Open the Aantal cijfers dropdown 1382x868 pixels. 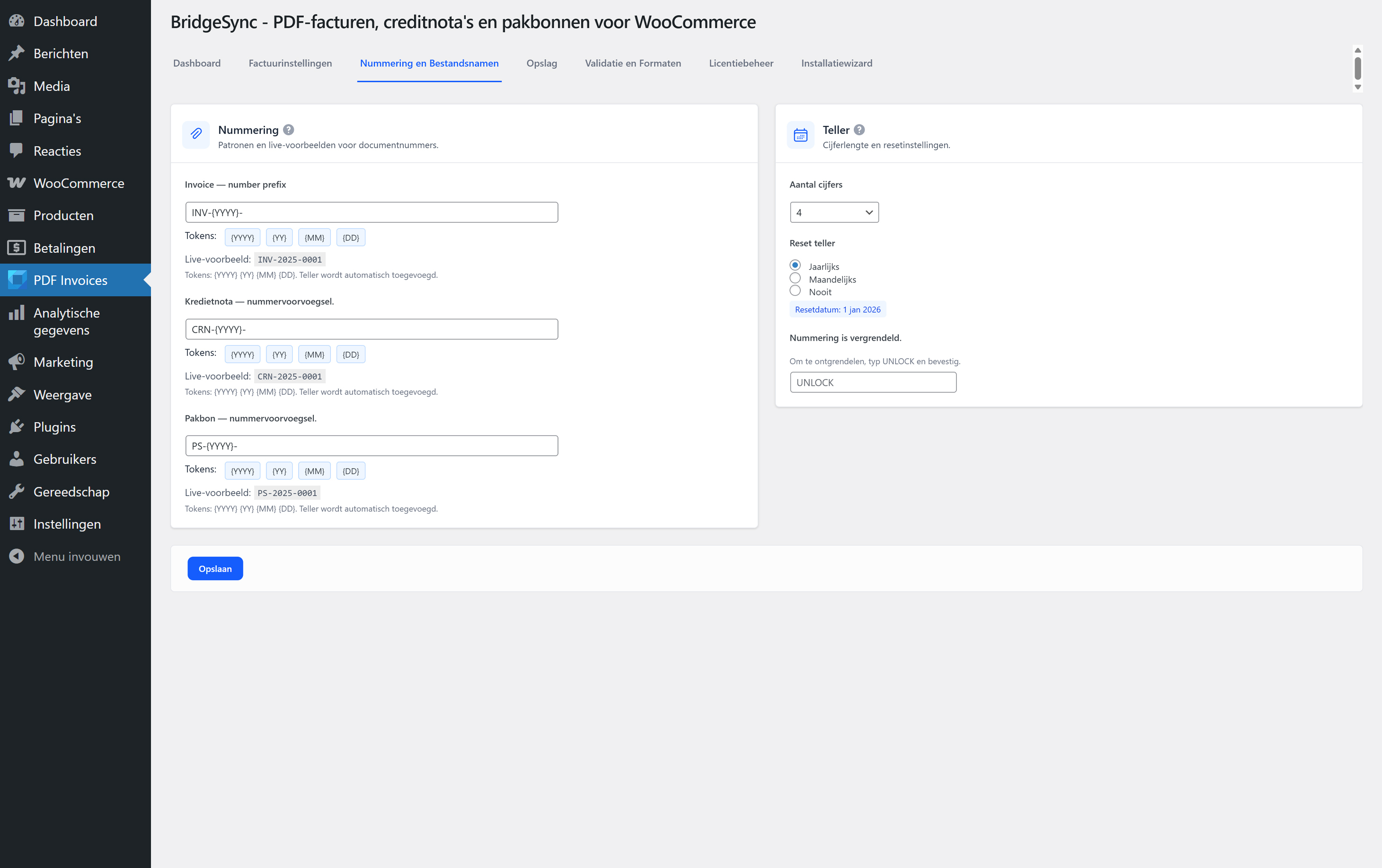[834, 213]
